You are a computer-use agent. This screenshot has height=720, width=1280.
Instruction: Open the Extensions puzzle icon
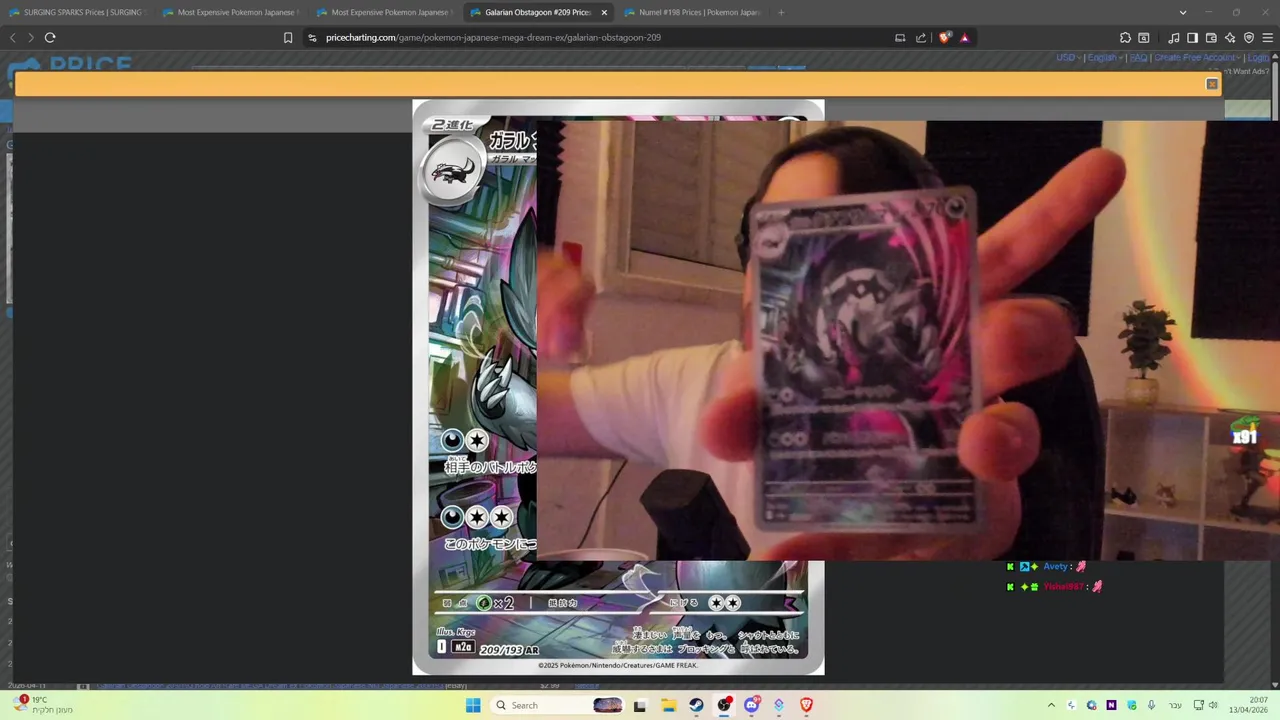(1125, 38)
